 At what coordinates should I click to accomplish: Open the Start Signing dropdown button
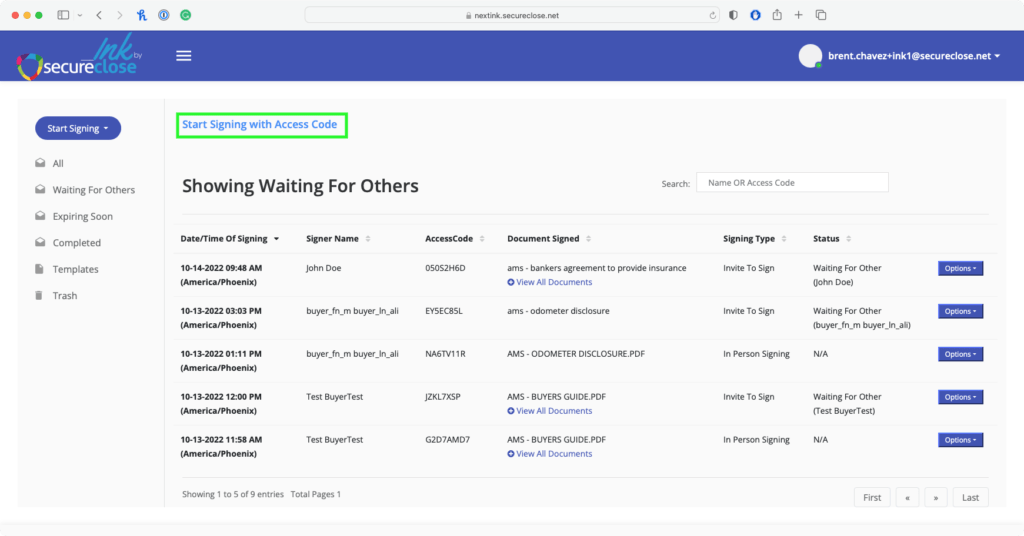point(78,128)
